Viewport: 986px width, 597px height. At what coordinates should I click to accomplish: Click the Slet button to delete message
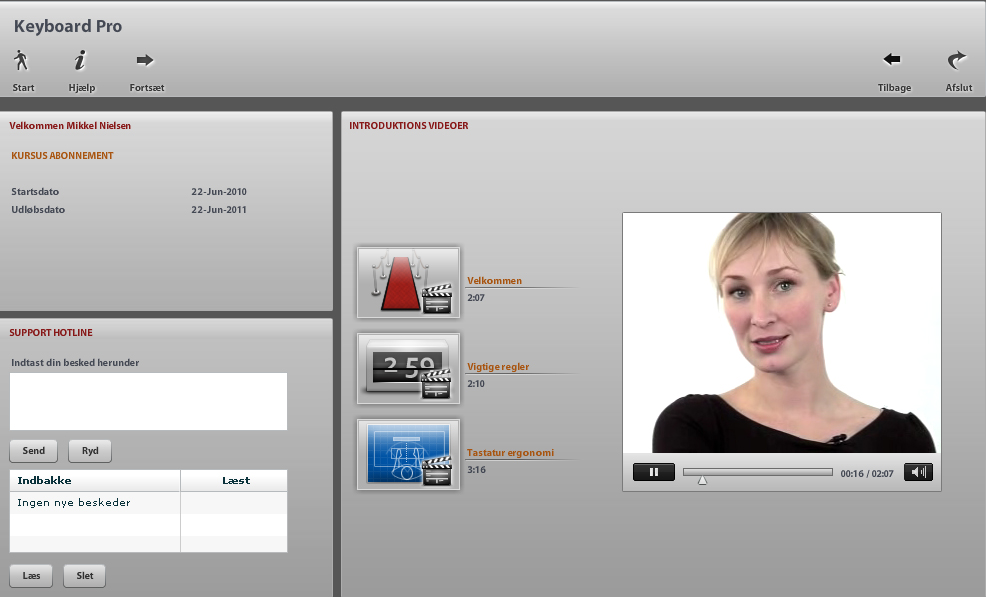pyautogui.click(x=84, y=576)
